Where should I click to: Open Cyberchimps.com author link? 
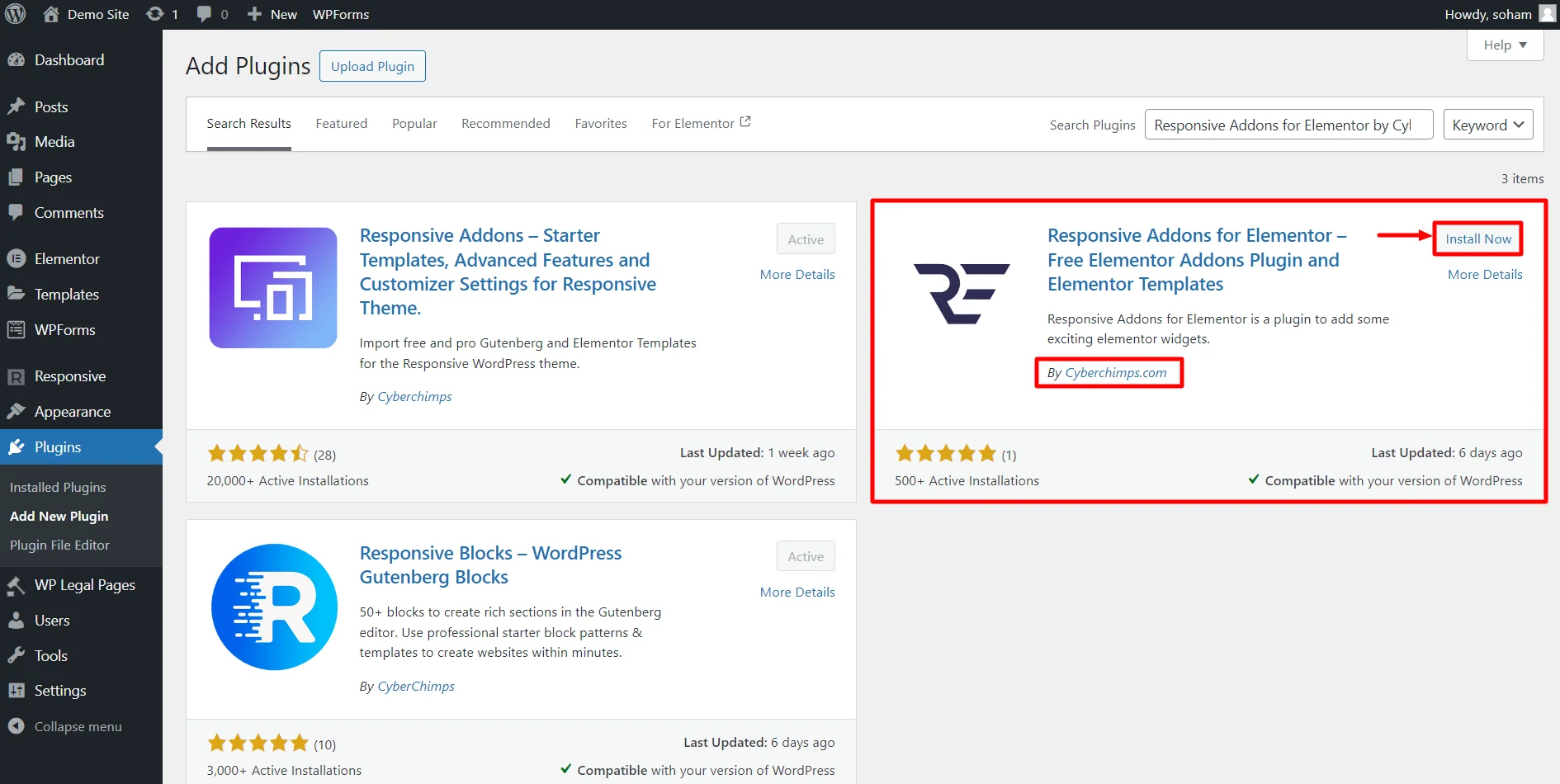pyautogui.click(x=1116, y=372)
